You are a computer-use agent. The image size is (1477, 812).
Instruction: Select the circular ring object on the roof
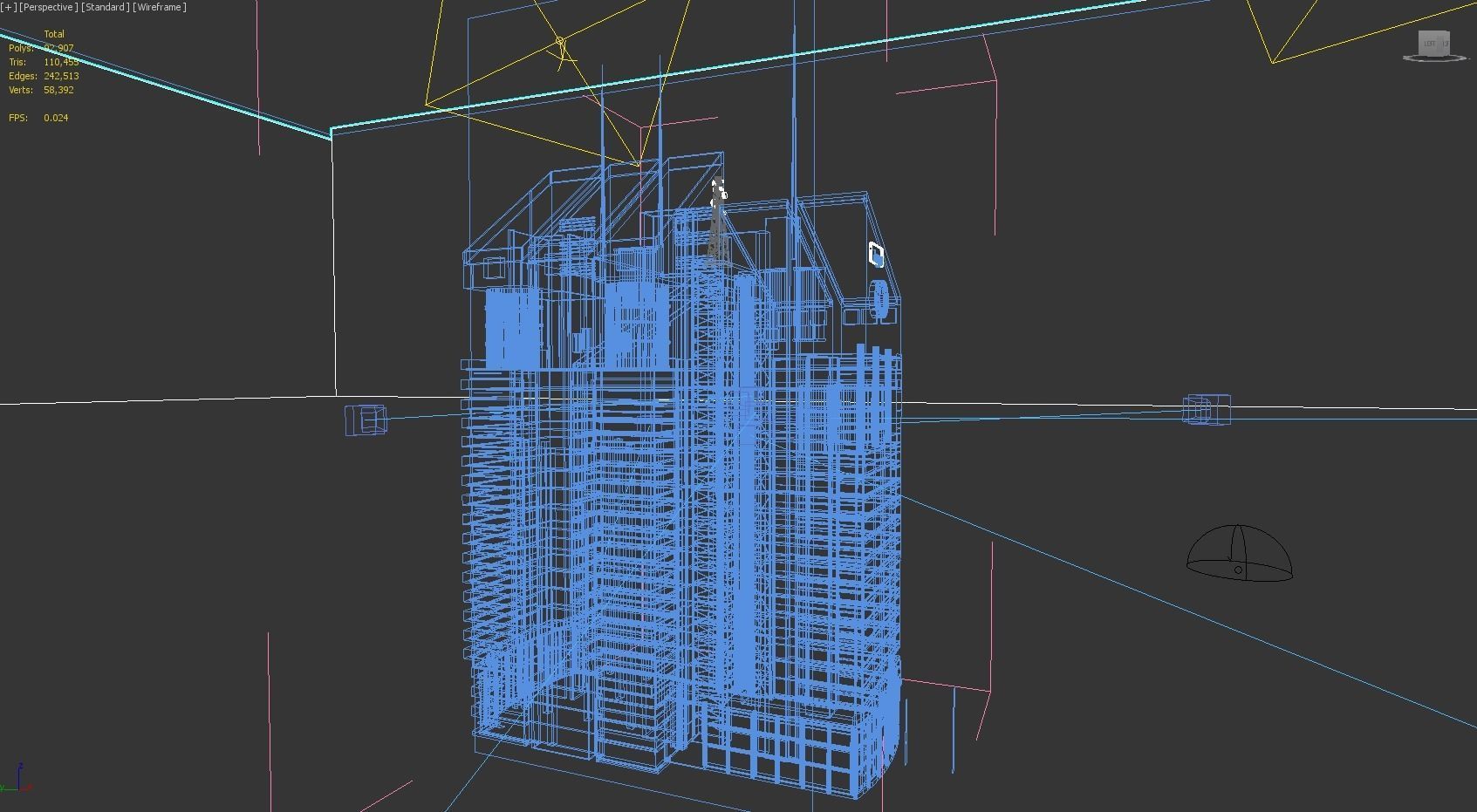[881, 298]
